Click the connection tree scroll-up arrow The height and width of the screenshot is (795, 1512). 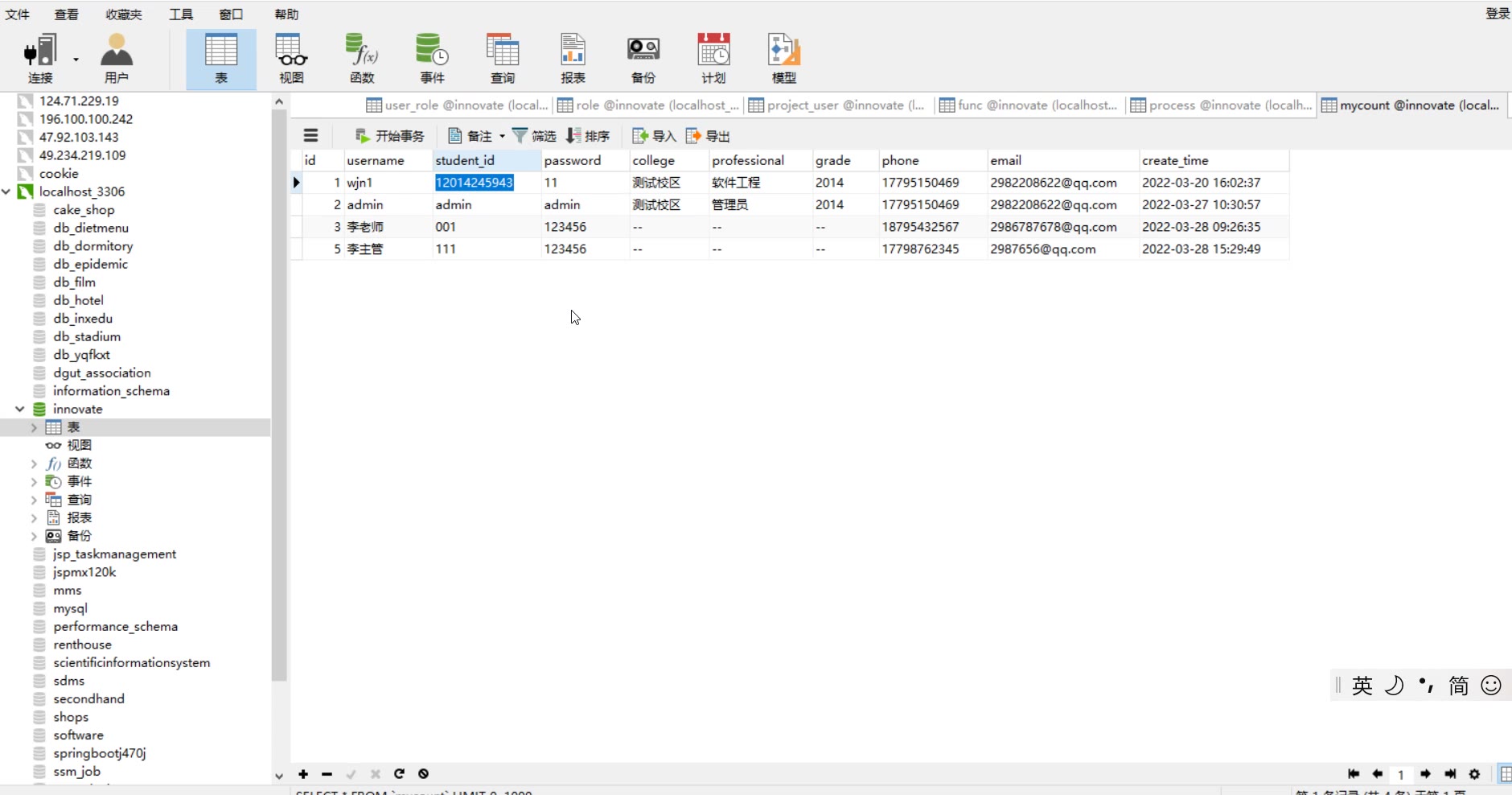279,101
